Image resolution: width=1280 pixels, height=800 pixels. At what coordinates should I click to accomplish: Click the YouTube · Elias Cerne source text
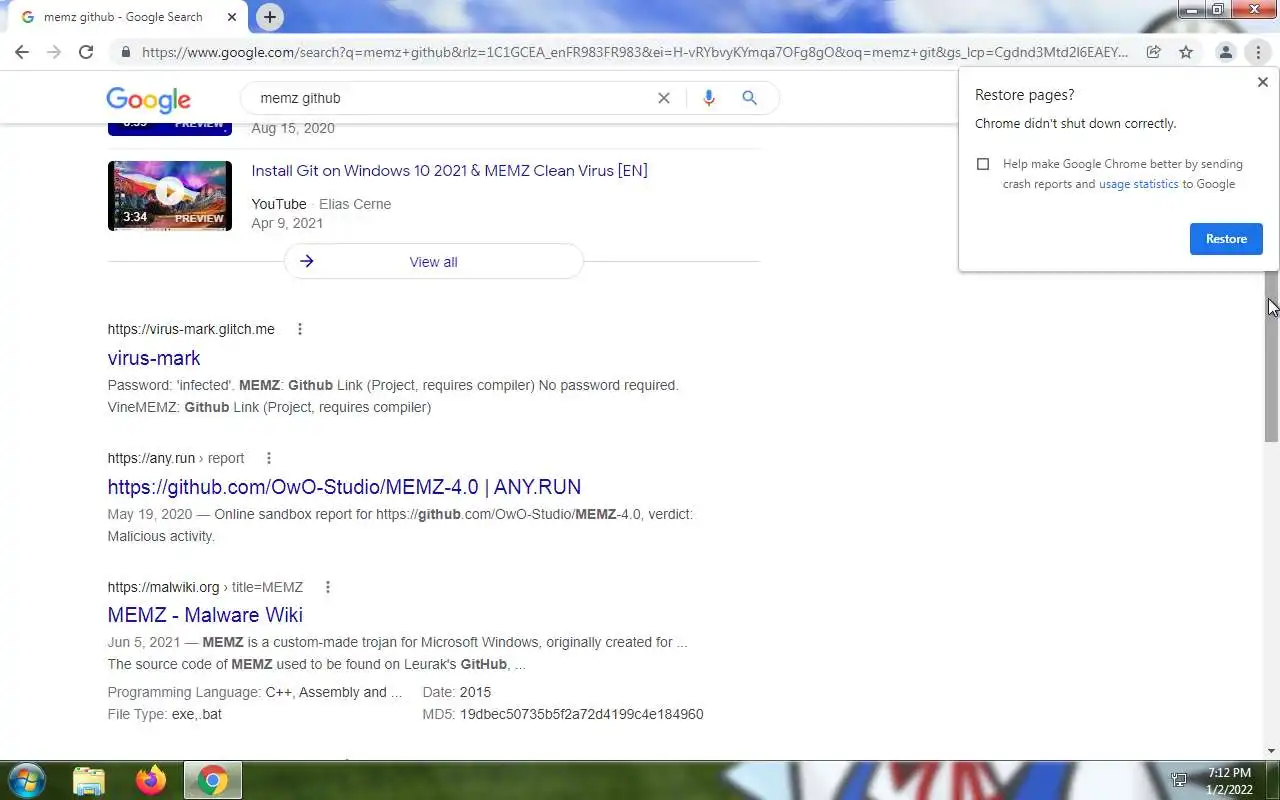[x=321, y=204]
